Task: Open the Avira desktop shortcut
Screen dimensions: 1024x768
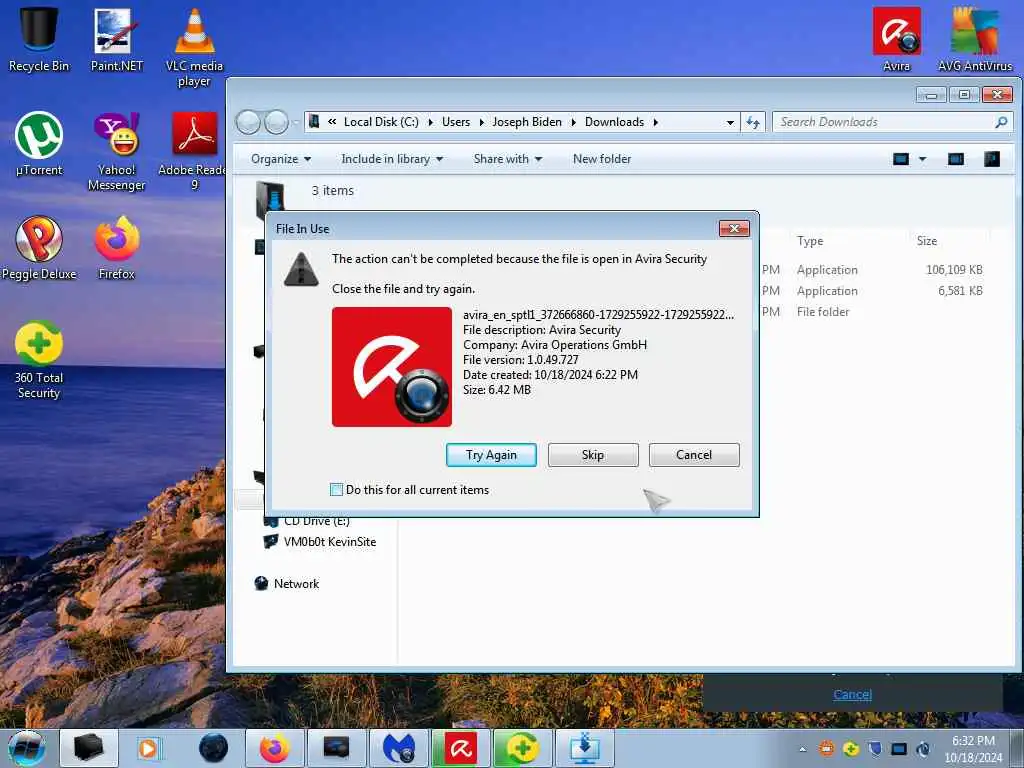Action: tap(896, 39)
